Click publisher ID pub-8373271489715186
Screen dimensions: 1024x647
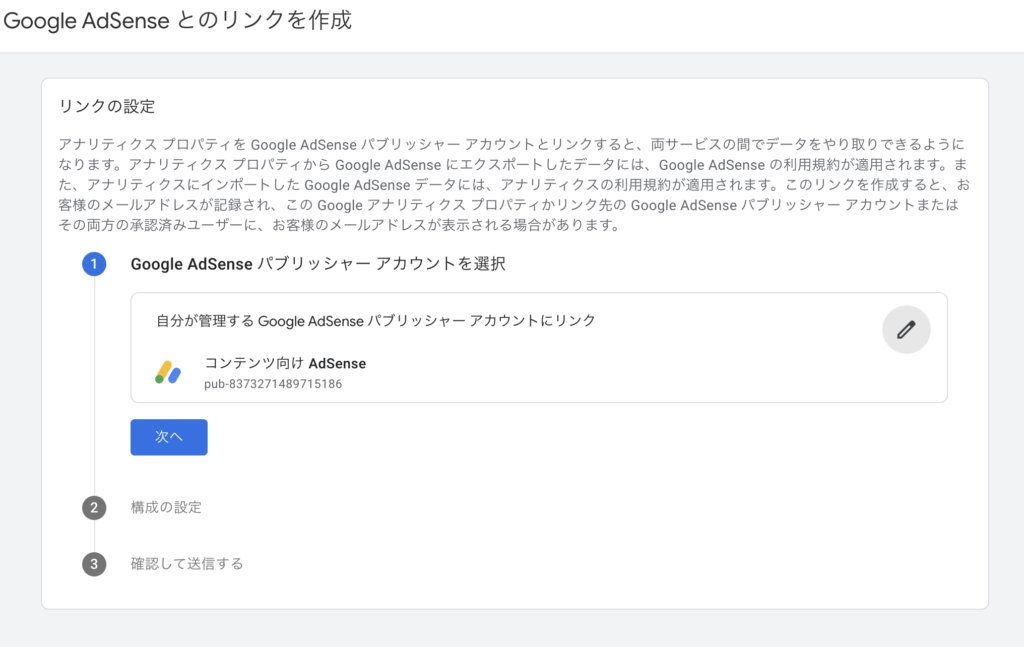273,384
